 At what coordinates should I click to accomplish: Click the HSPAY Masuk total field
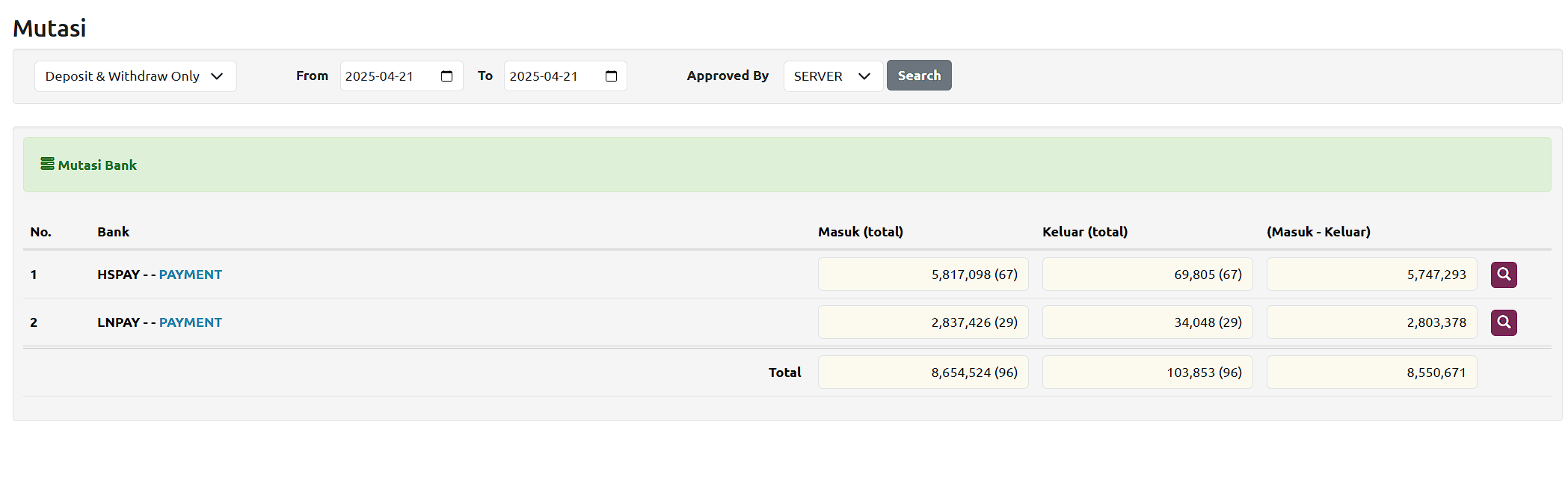pyautogui.click(x=923, y=275)
